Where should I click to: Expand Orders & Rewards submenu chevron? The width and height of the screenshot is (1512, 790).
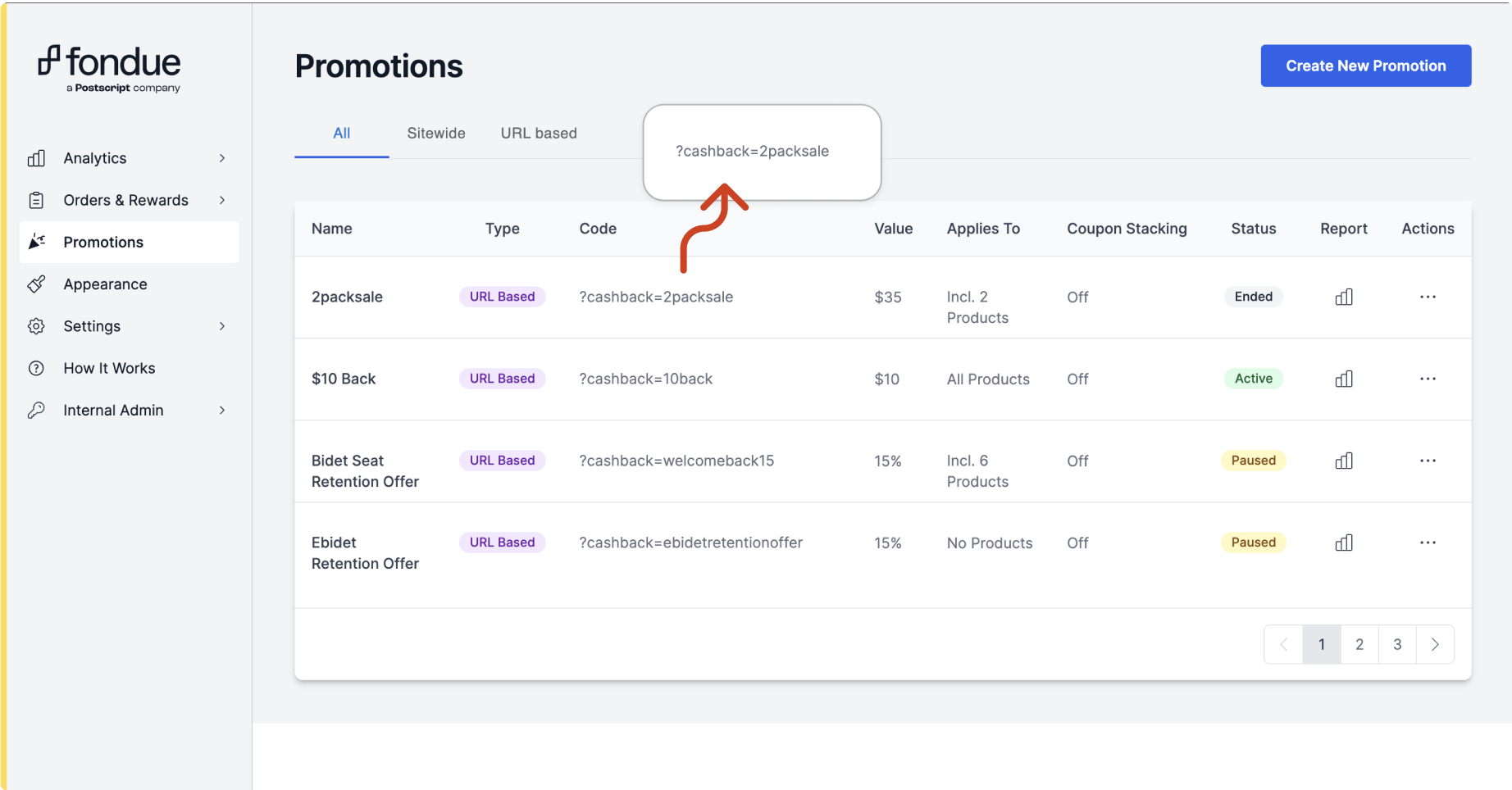tap(221, 200)
